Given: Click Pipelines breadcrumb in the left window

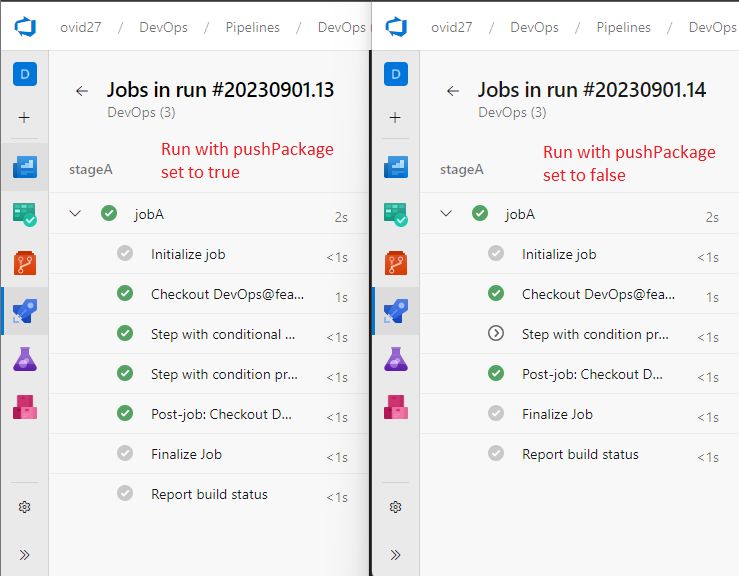Looking at the screenshot, I should point(253,27).
